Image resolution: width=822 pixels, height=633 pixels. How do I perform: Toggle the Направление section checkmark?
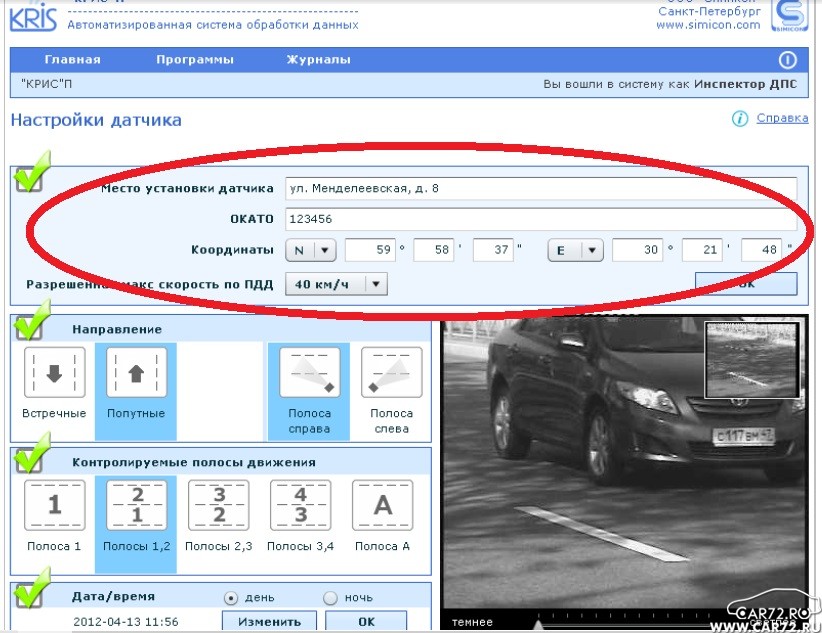[x=31, y=321]
